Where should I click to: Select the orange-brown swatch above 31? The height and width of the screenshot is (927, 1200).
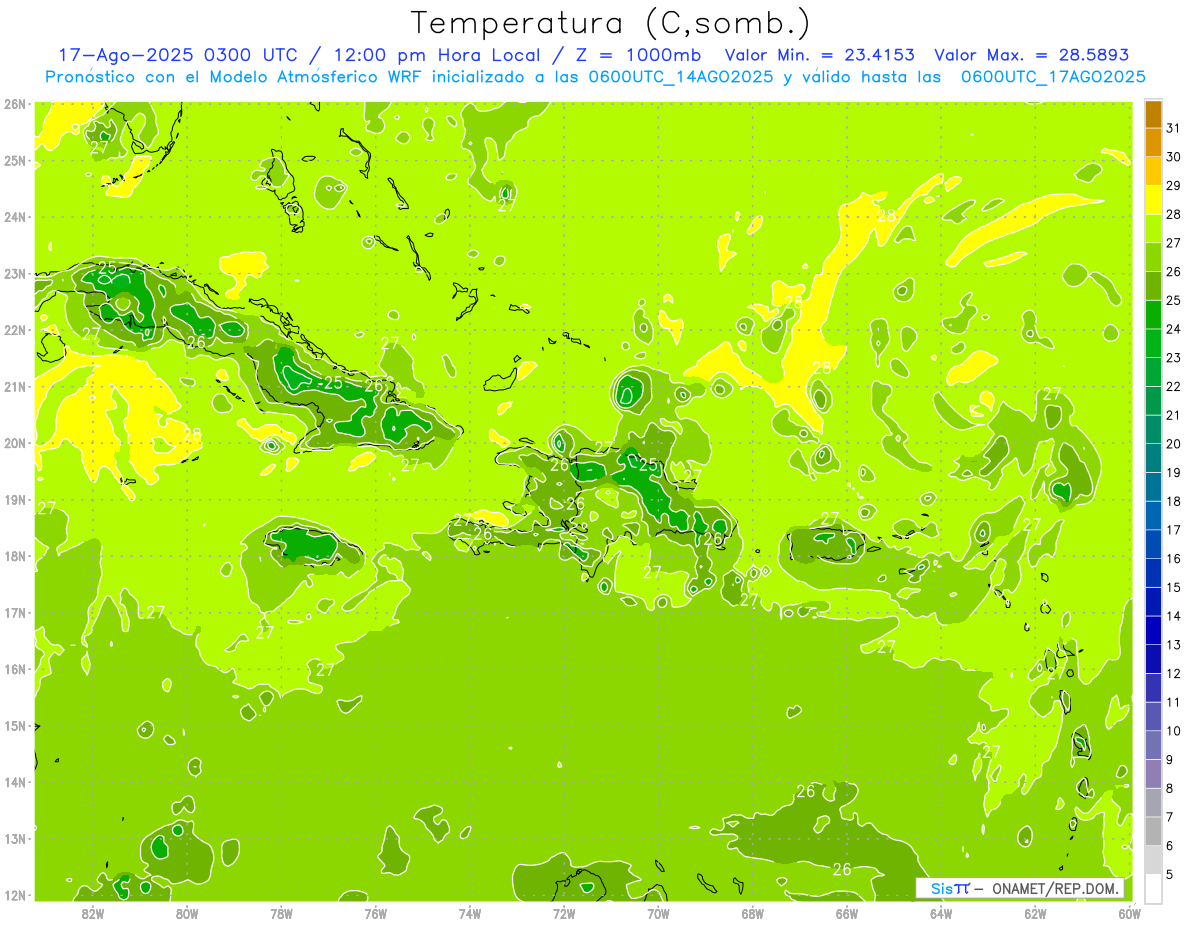pos(1153,115)
